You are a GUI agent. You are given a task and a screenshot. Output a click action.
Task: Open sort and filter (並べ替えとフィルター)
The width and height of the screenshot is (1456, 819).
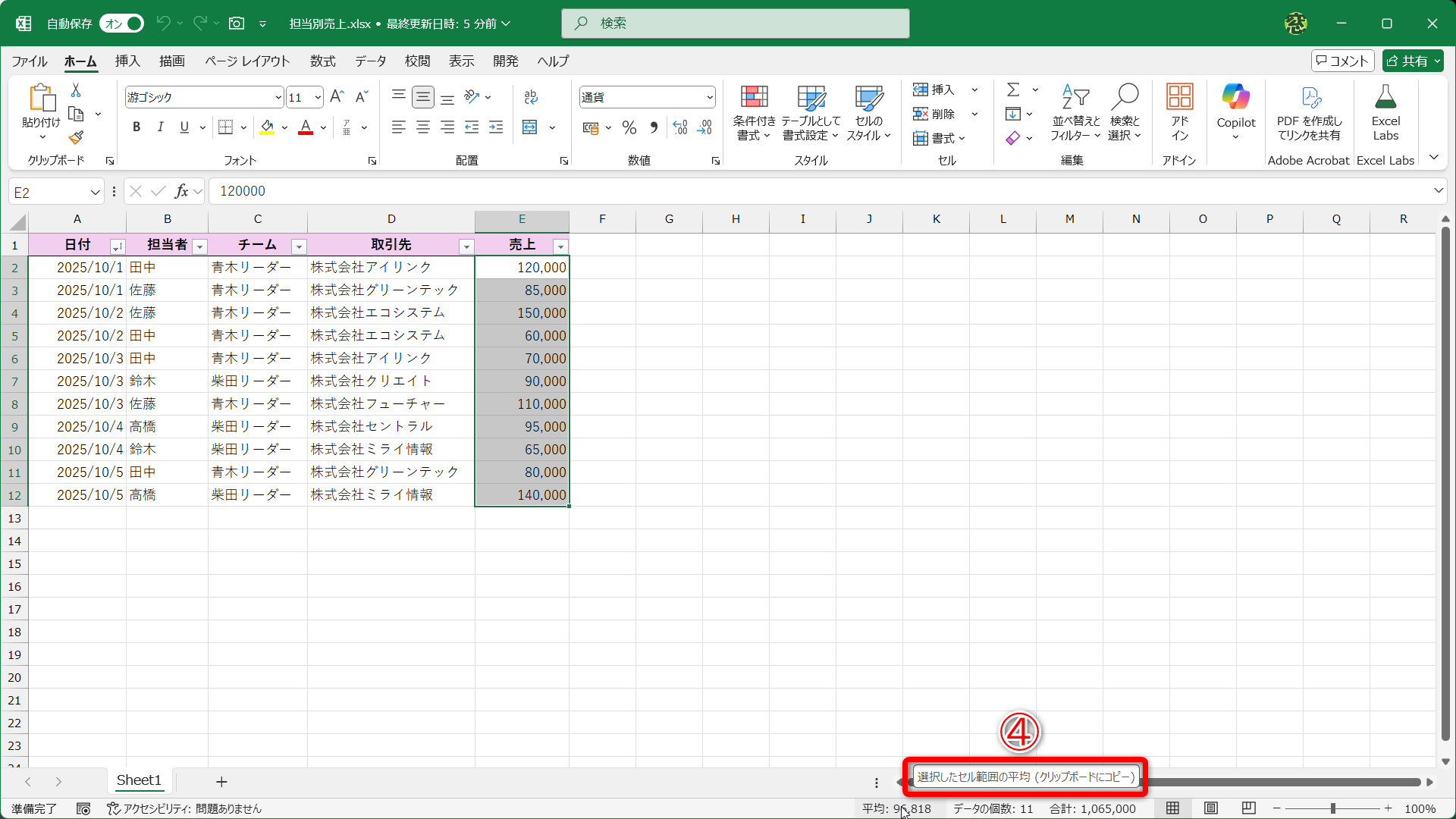pos(1075,112)
